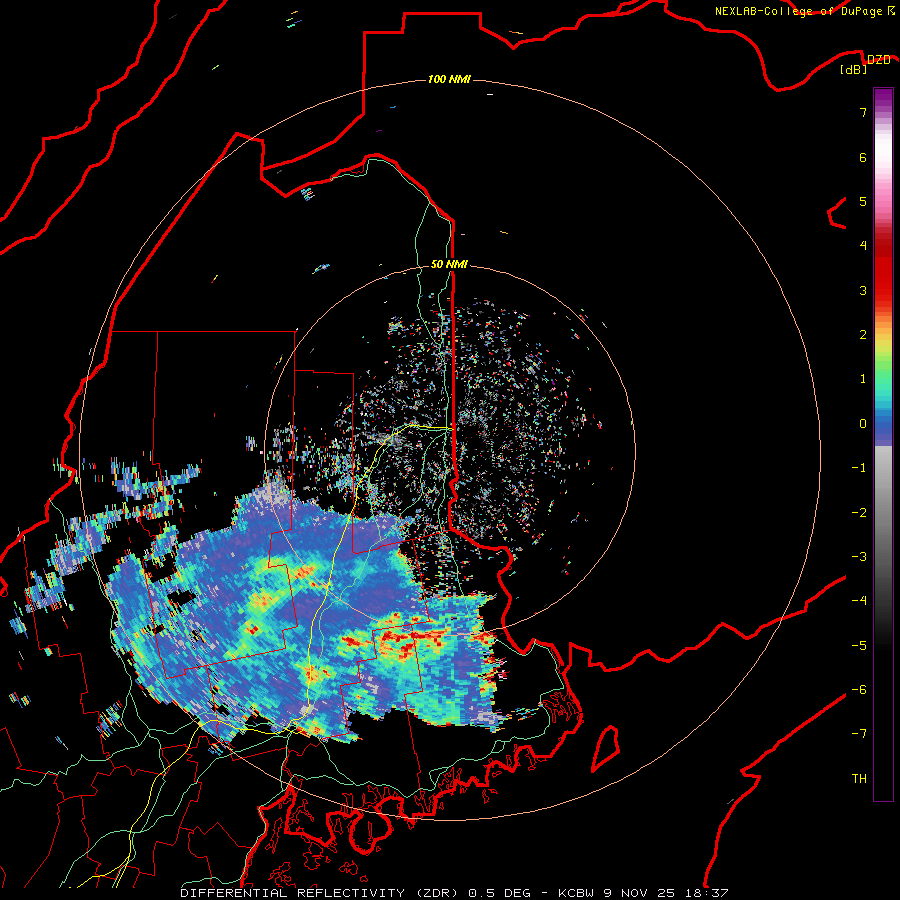Click the 3 tick label on color scale
Image resolution: width=900 pixels, height=900 pixels.
[863, 290]
